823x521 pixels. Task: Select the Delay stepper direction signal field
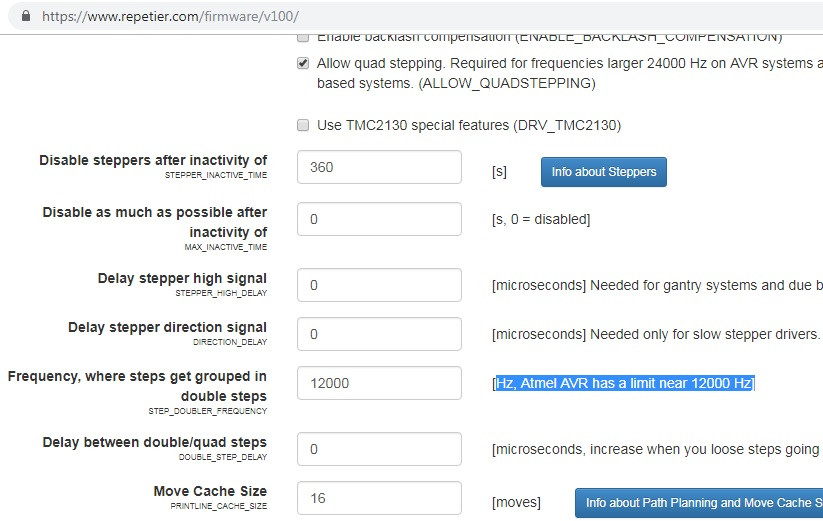(379, 334)
